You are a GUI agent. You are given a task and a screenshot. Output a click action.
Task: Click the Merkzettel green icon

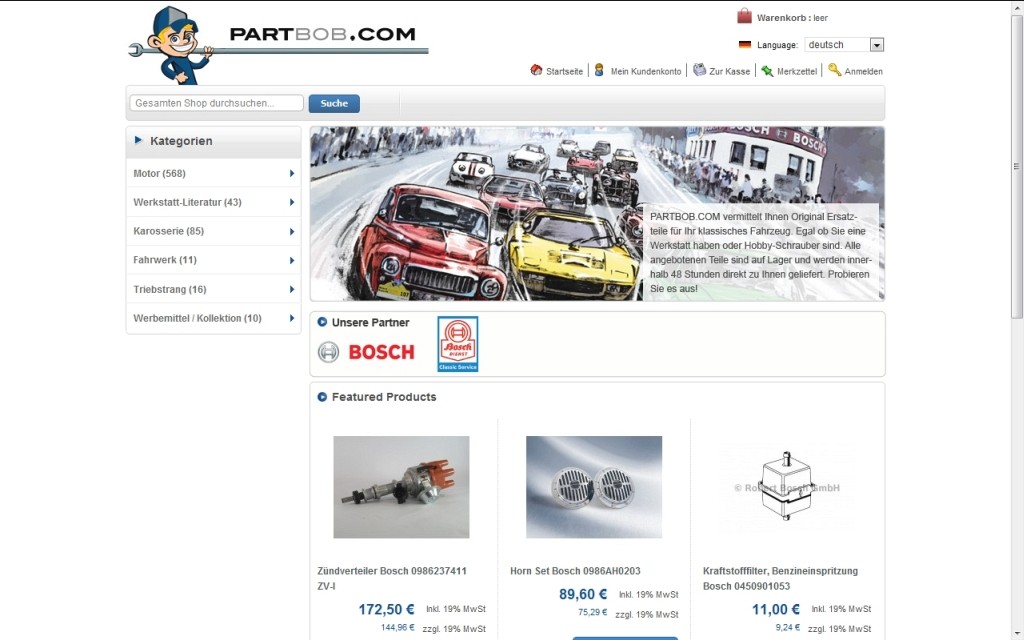point(767,71)
